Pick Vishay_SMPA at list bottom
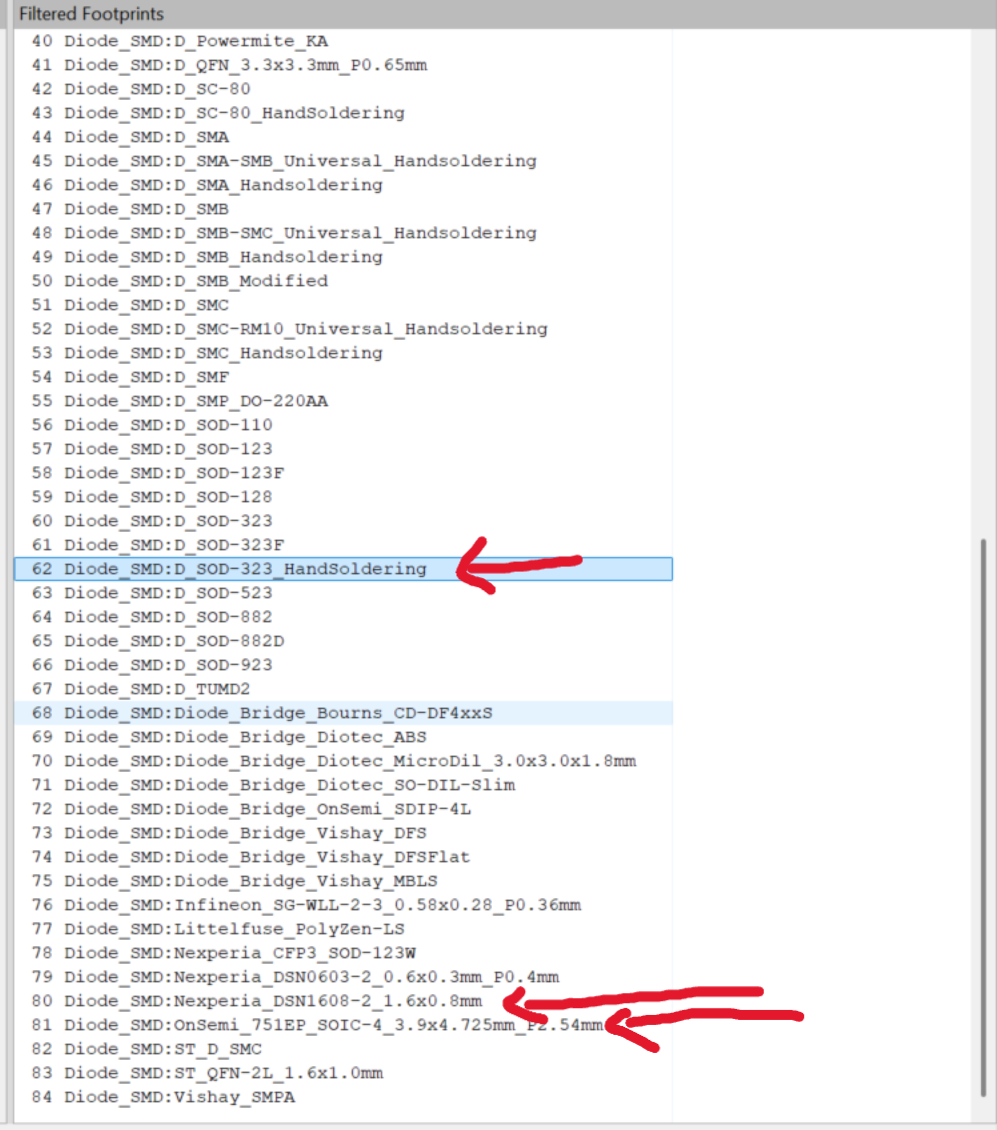 click(179, 1097)
